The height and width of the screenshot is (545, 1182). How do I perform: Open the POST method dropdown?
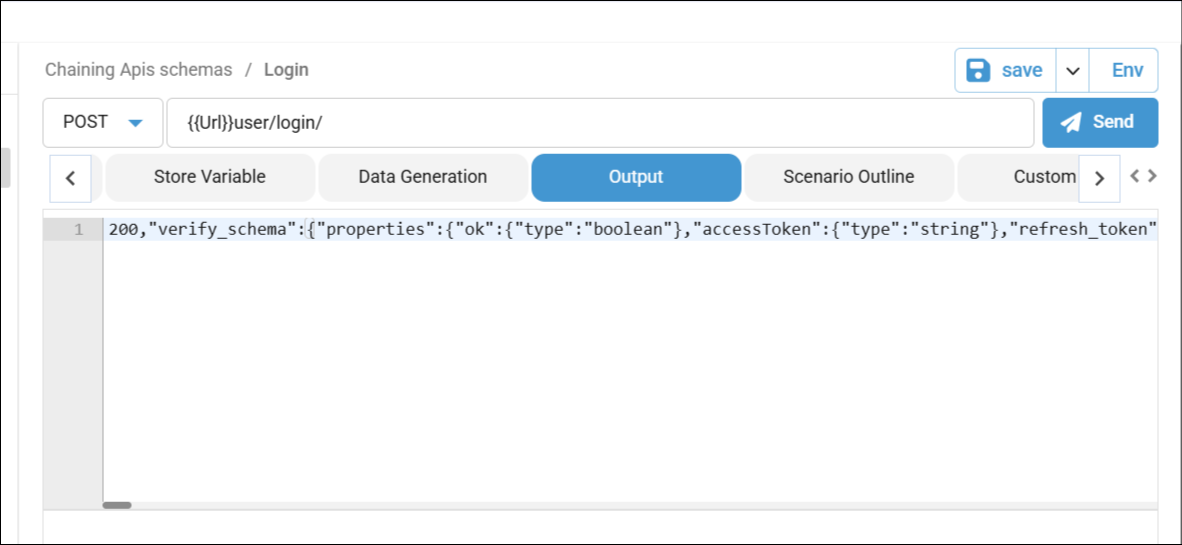[103, 123]
